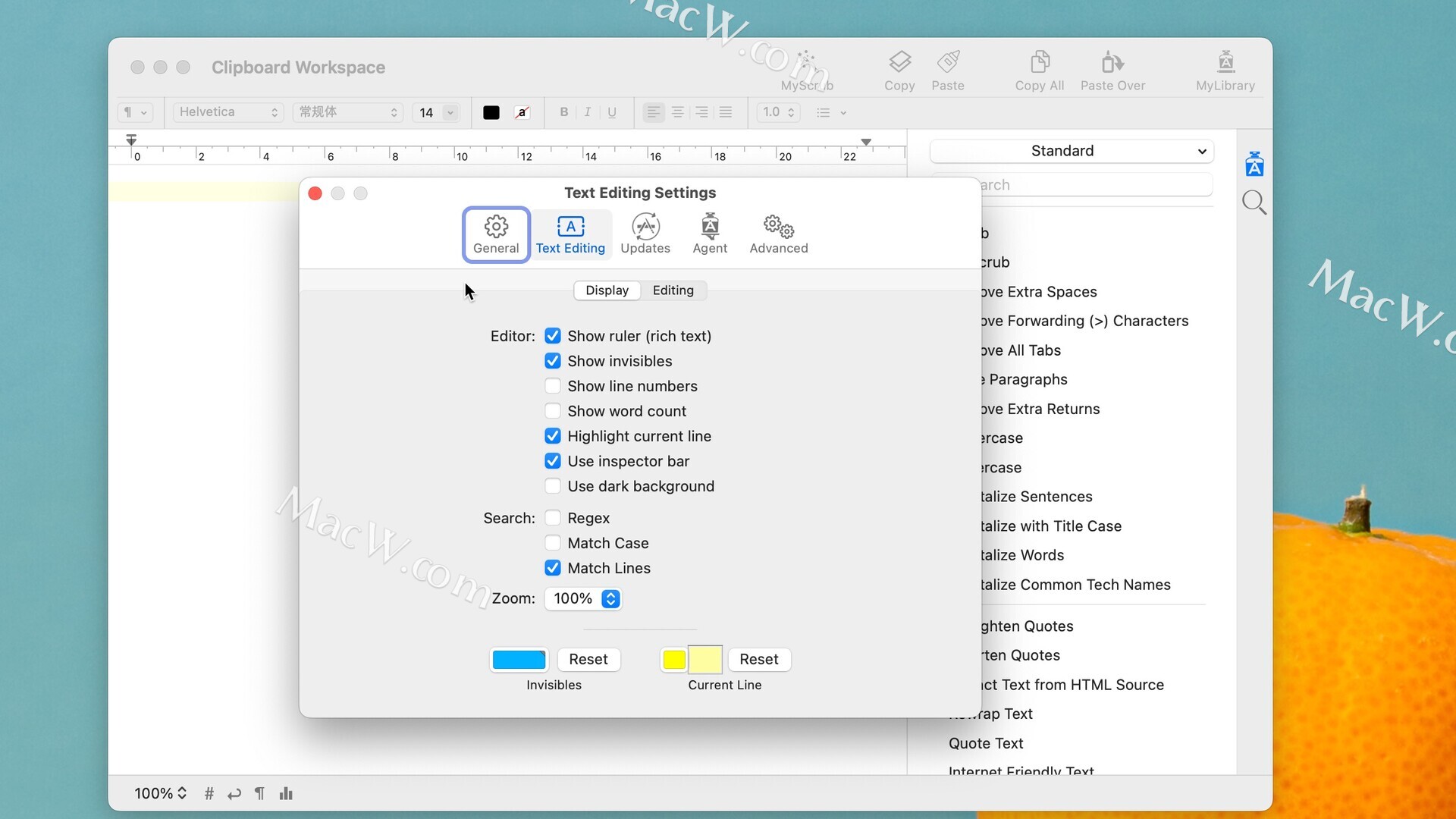The image size is (1456, 819).
Task: Open the Helvetica font family dropdown
Action: (228, 112)
